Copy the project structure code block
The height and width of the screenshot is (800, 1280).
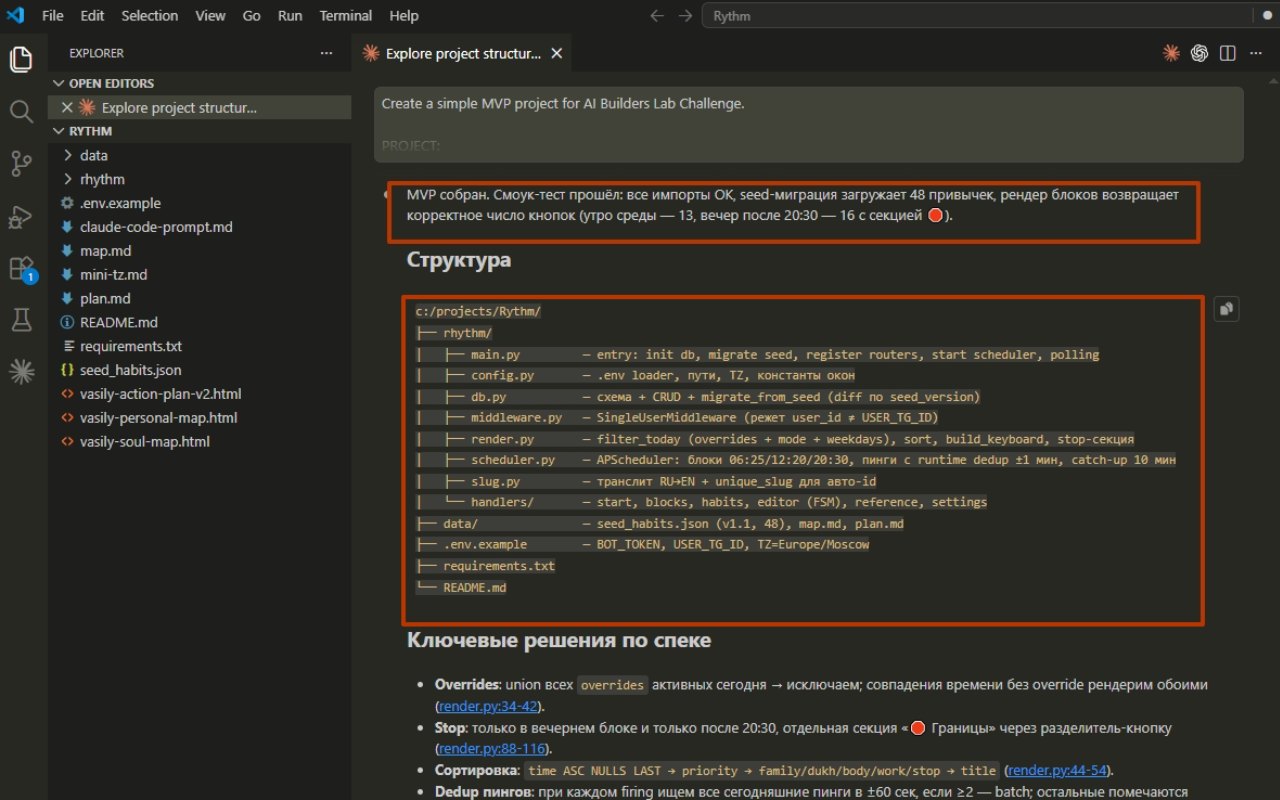pyautogui.click(x=1227, y=309)
